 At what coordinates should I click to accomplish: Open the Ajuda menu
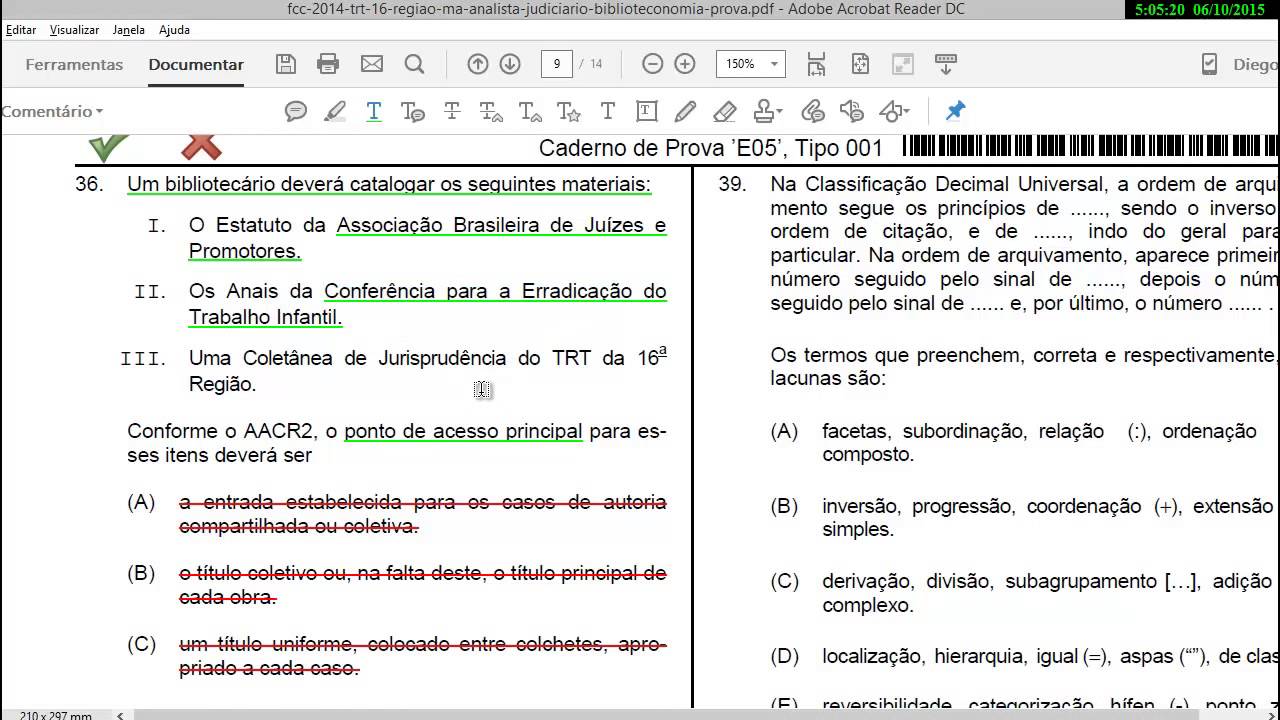coord(174,30)
